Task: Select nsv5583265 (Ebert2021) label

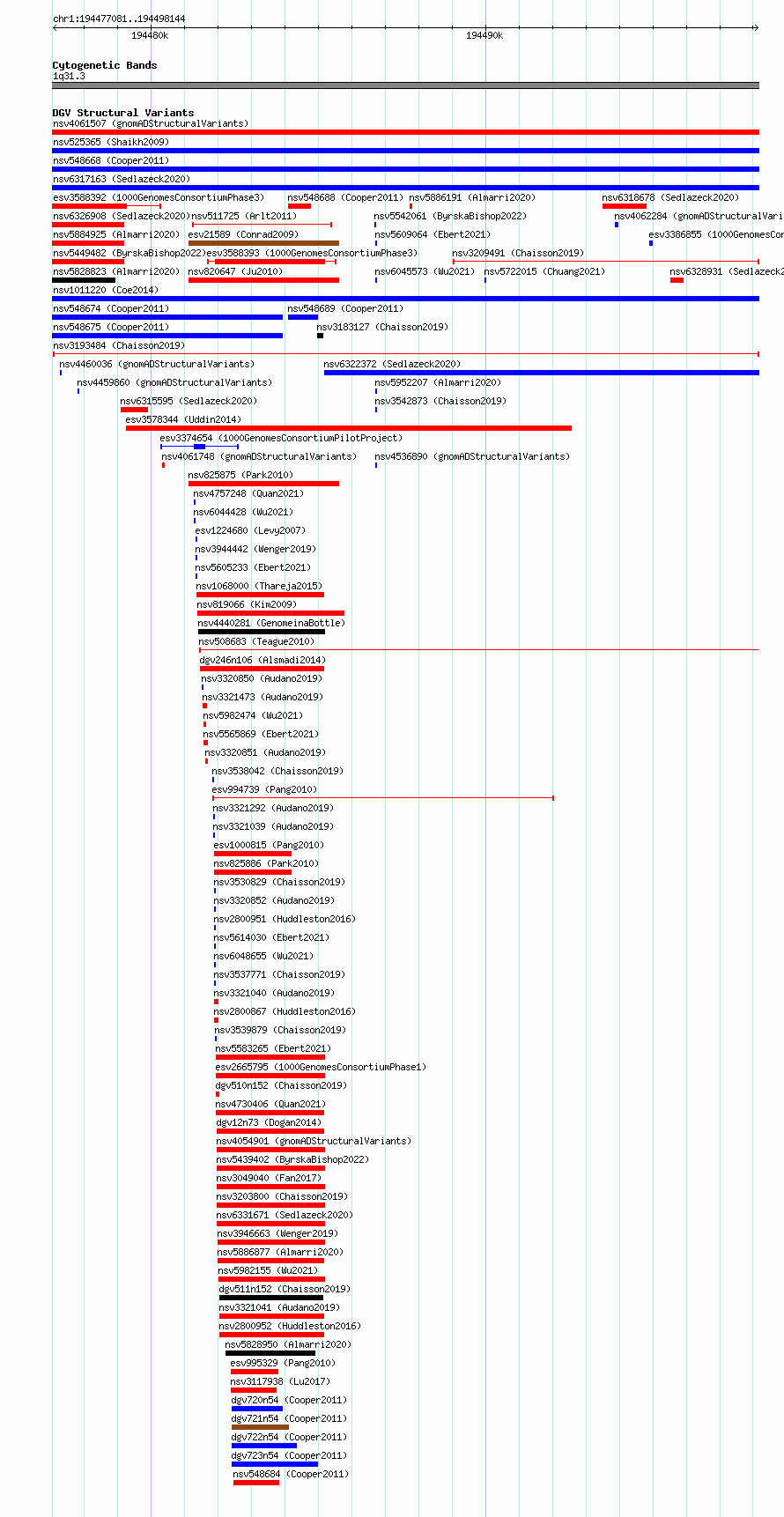Action: (274, 1048)
